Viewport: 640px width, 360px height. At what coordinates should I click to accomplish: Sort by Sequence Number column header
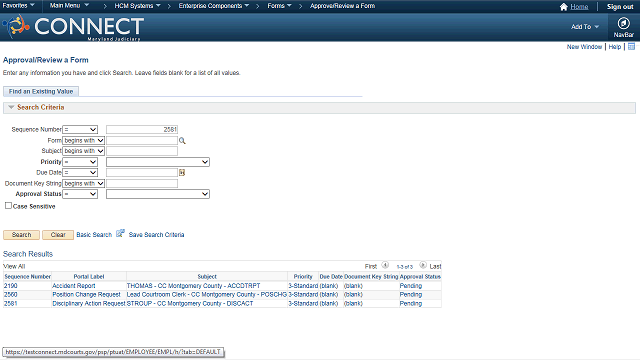[27, 276]
